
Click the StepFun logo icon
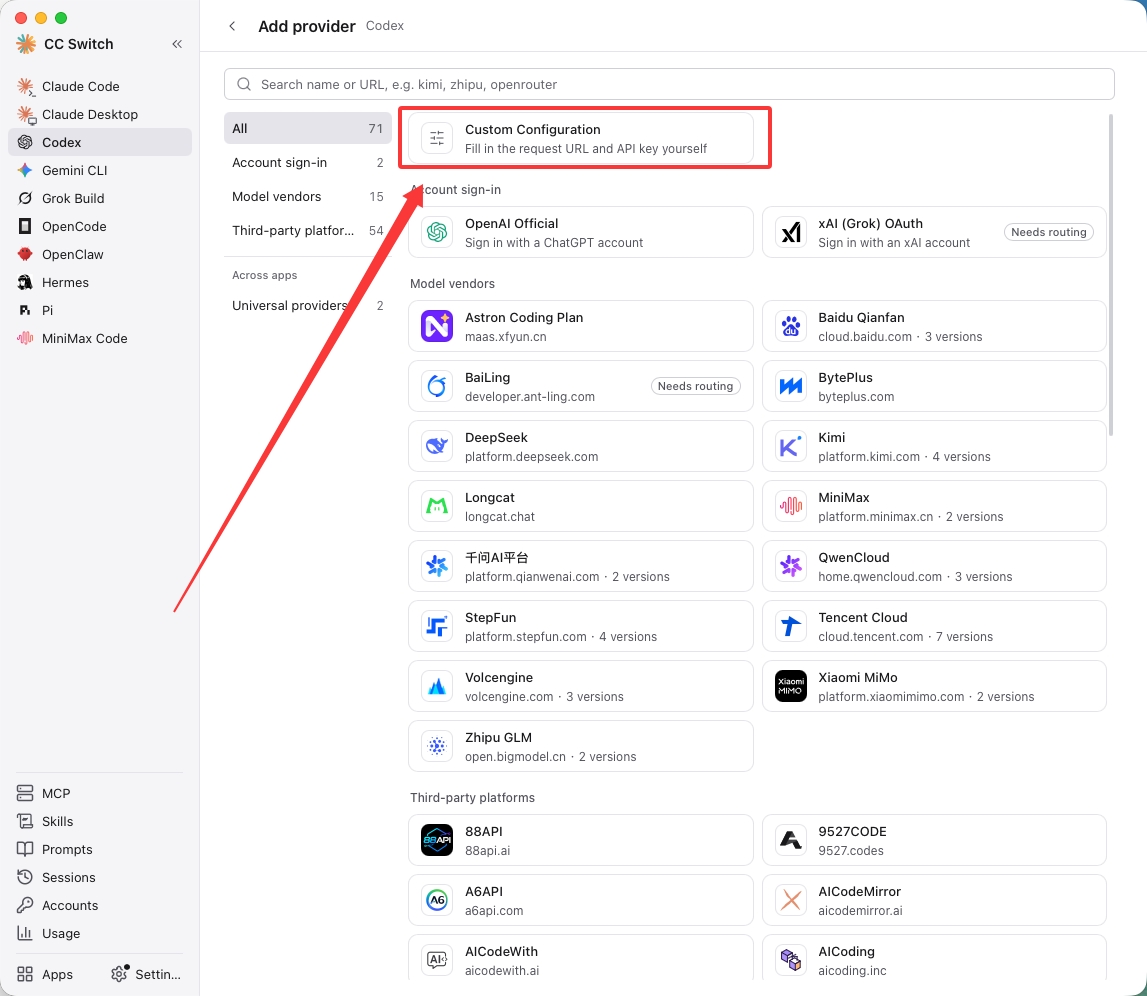coord(437,626)
